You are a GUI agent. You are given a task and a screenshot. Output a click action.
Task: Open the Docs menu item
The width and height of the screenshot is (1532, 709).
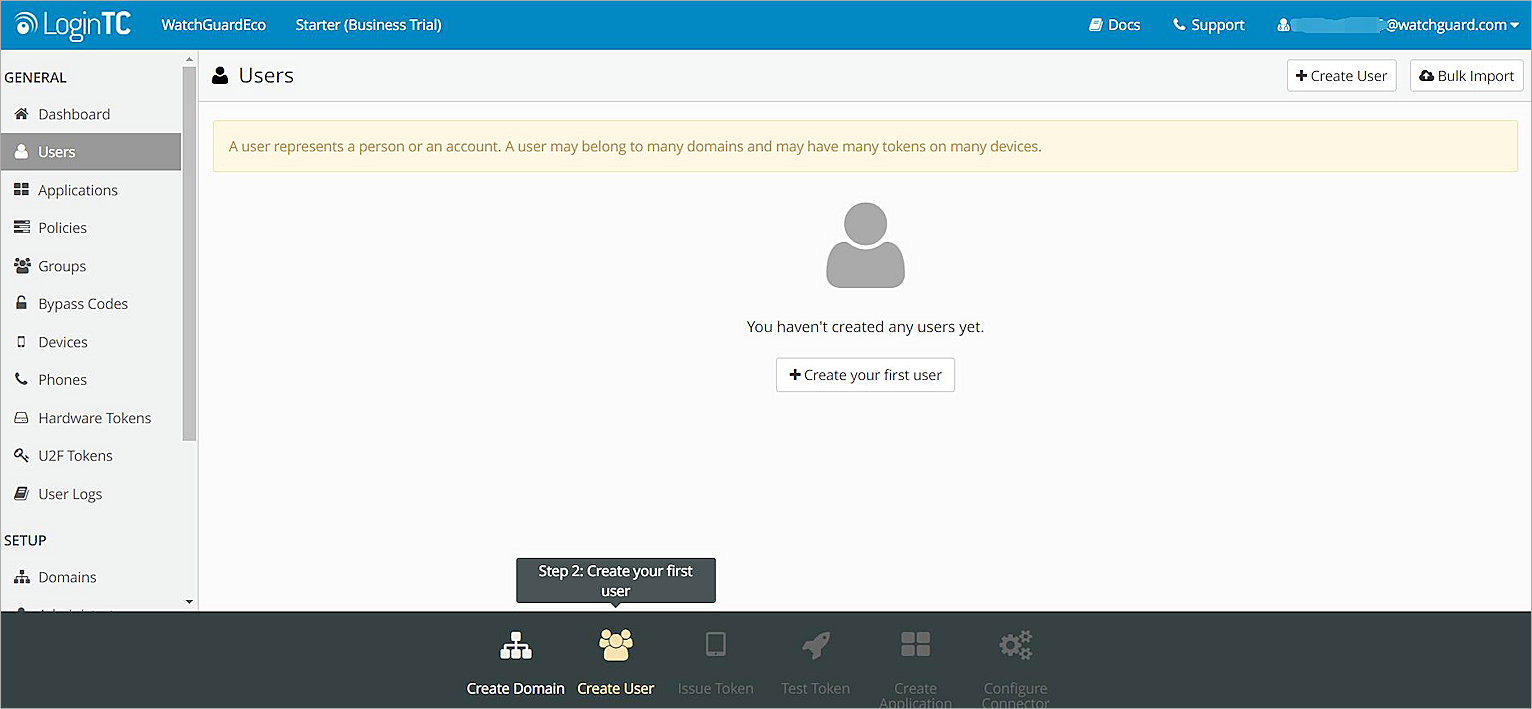1114,24
